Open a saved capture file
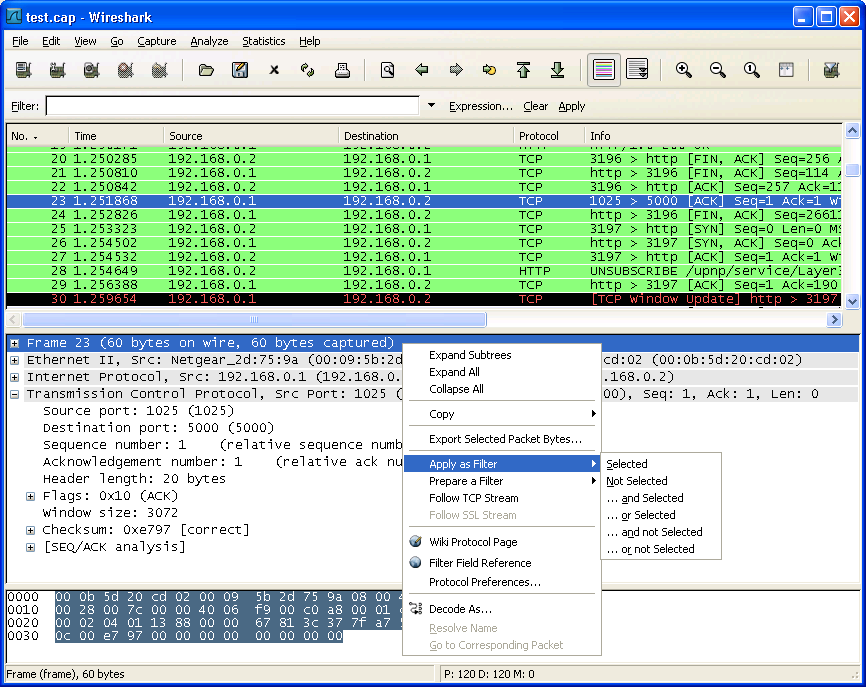The height and width of the screenshot is (687, 866). 207,70
